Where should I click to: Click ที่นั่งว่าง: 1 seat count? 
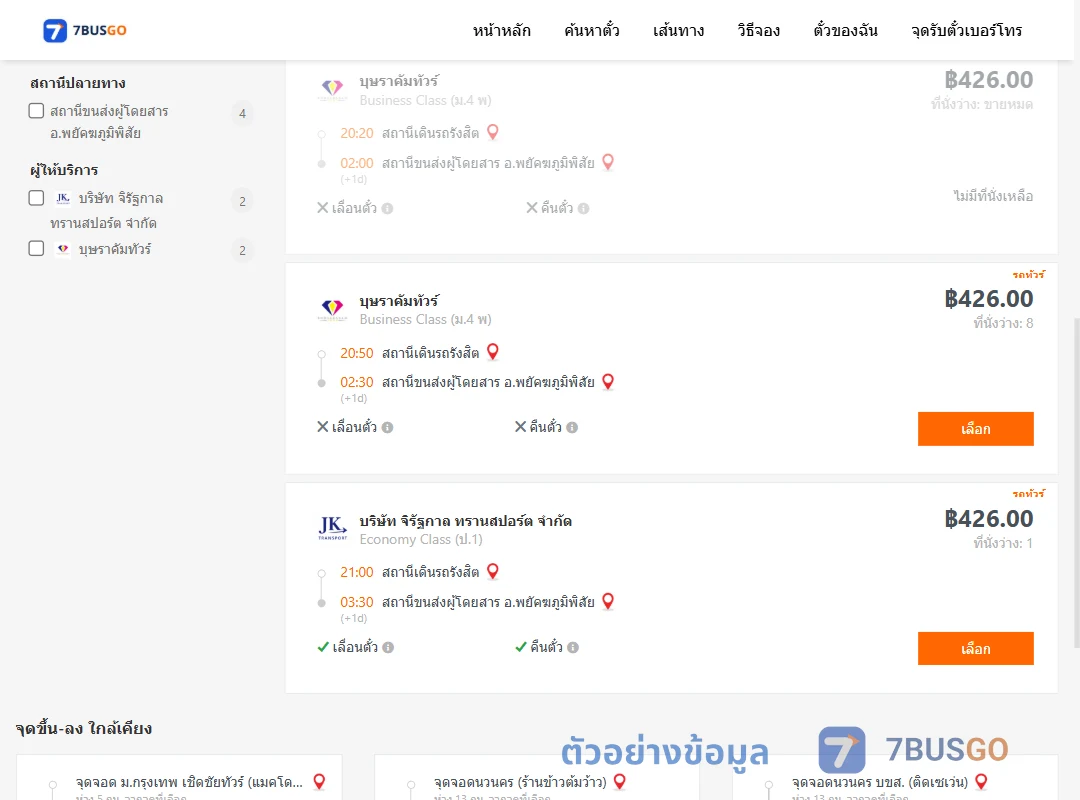[x=1003, y=543]
